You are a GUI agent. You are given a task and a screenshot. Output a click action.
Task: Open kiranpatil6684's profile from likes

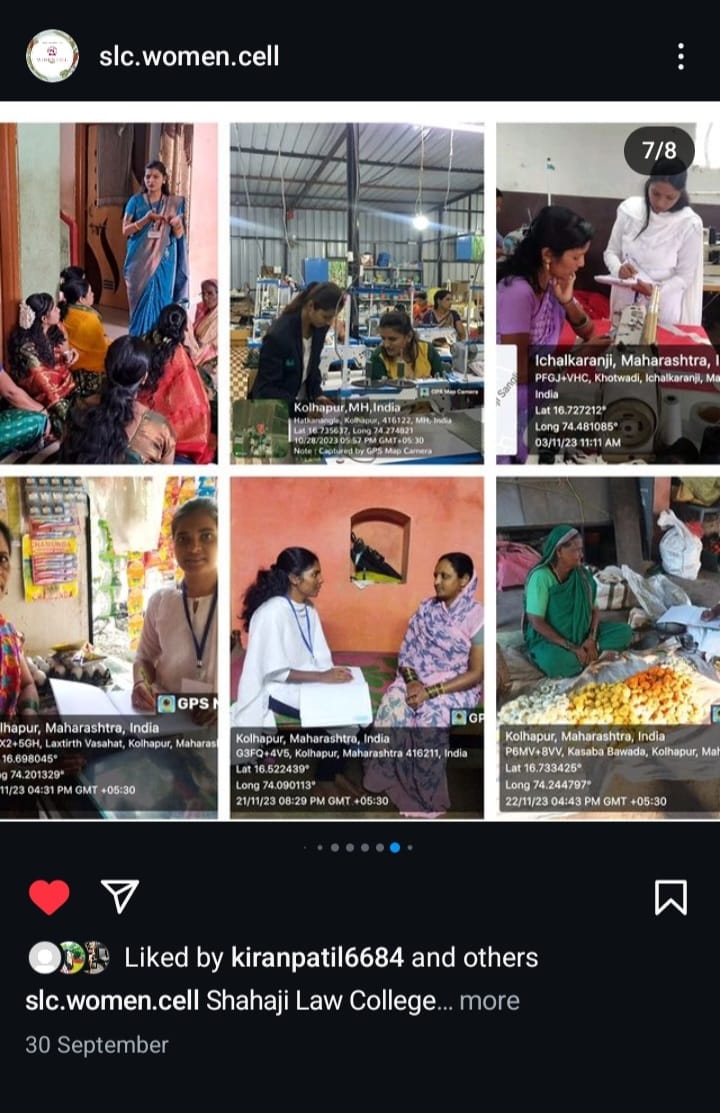317,958
